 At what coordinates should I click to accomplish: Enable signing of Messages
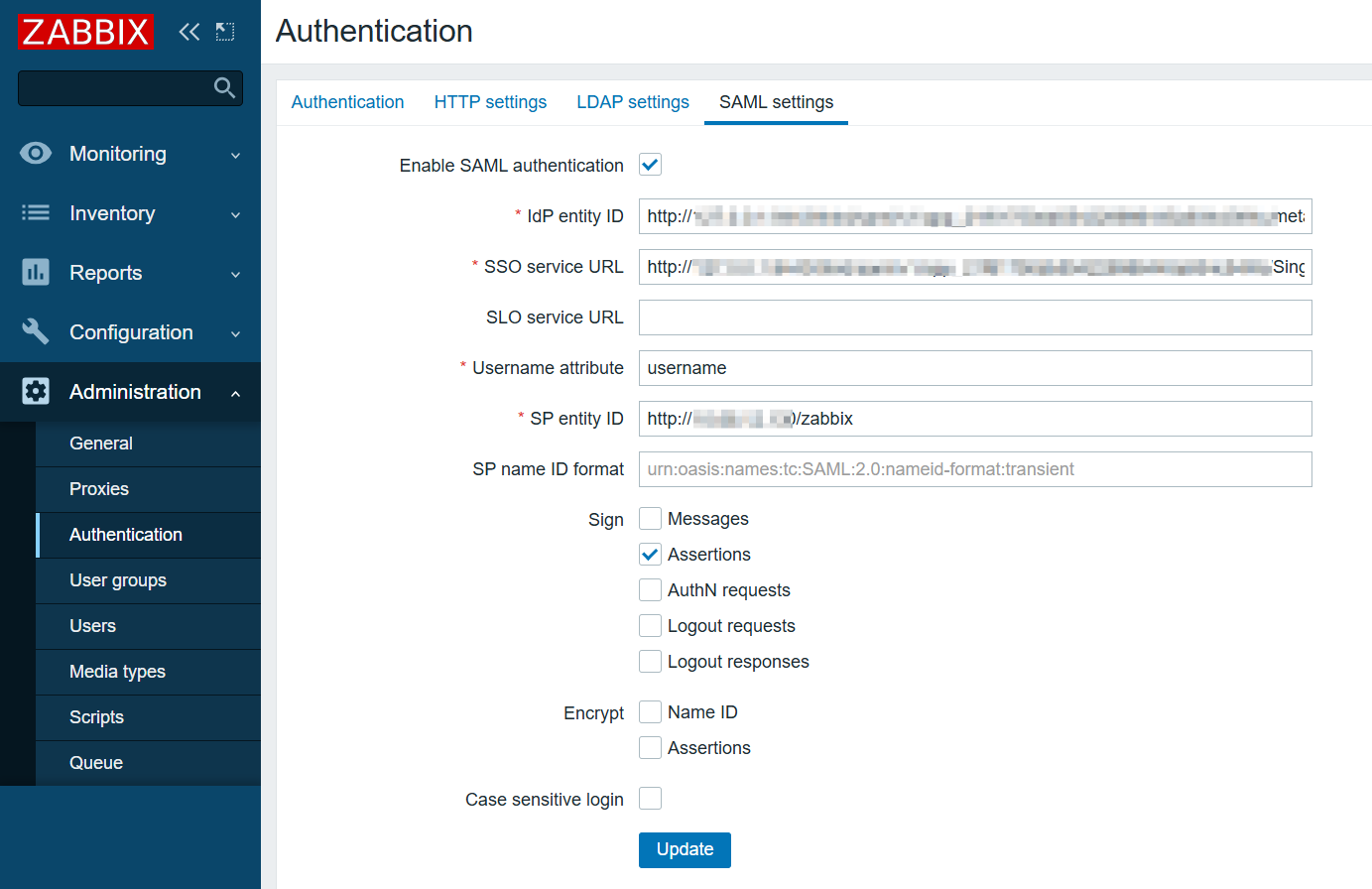point(650,519)
